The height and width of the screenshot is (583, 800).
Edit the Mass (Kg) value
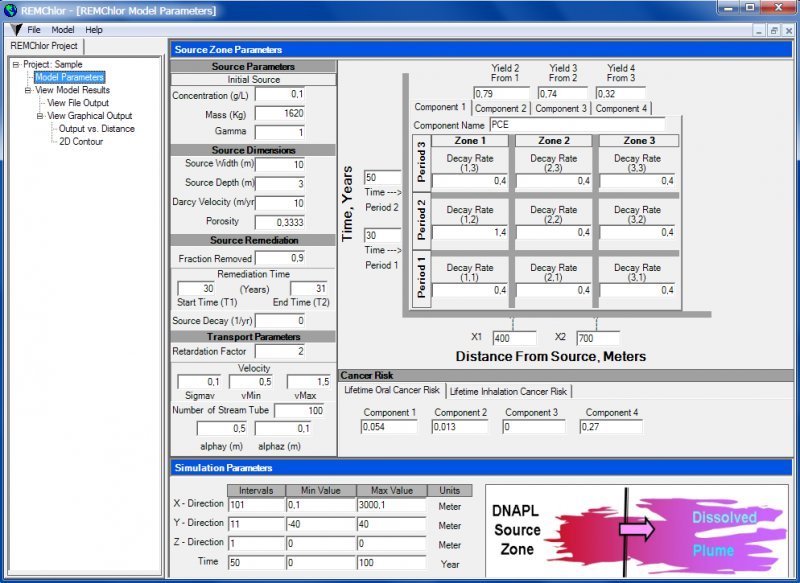(280, 113)
